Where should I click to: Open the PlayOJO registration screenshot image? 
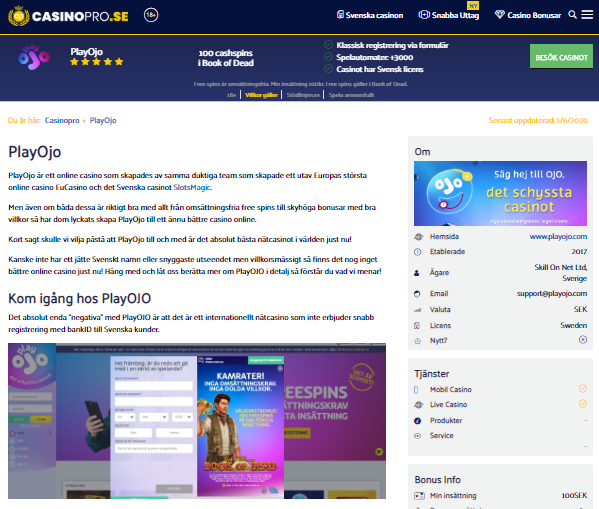click(x=197, y=421)
